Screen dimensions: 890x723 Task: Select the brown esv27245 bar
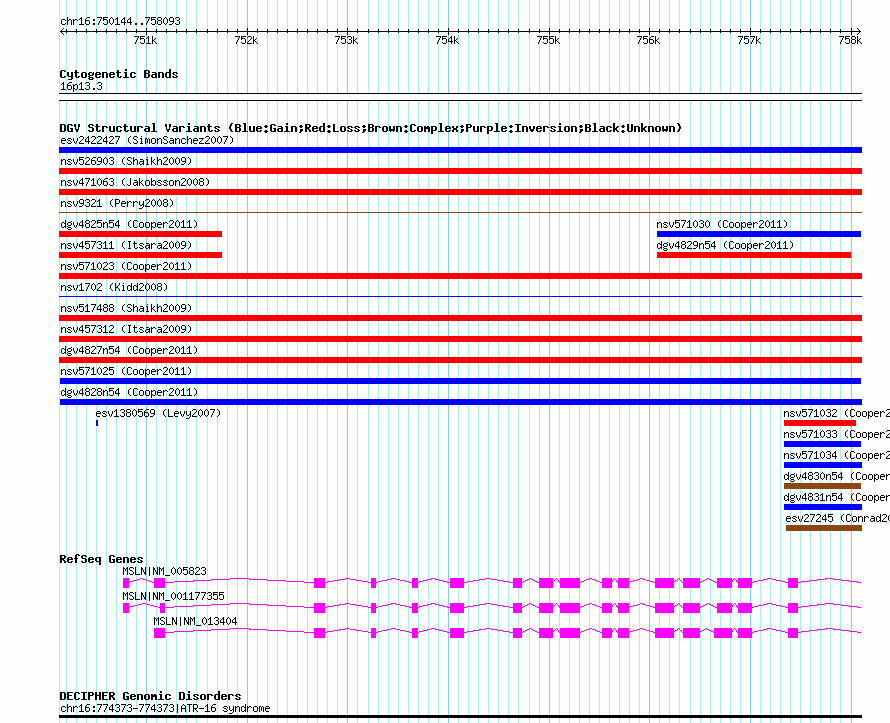pos(824,528)
